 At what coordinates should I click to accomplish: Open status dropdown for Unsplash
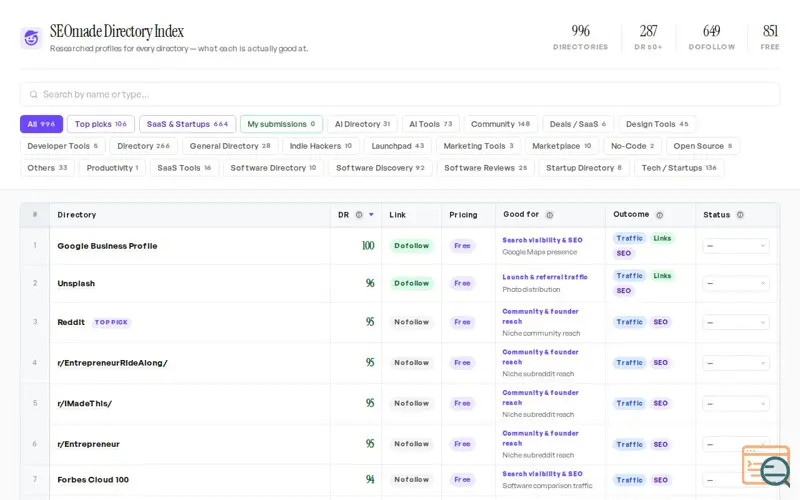point(736,283)
